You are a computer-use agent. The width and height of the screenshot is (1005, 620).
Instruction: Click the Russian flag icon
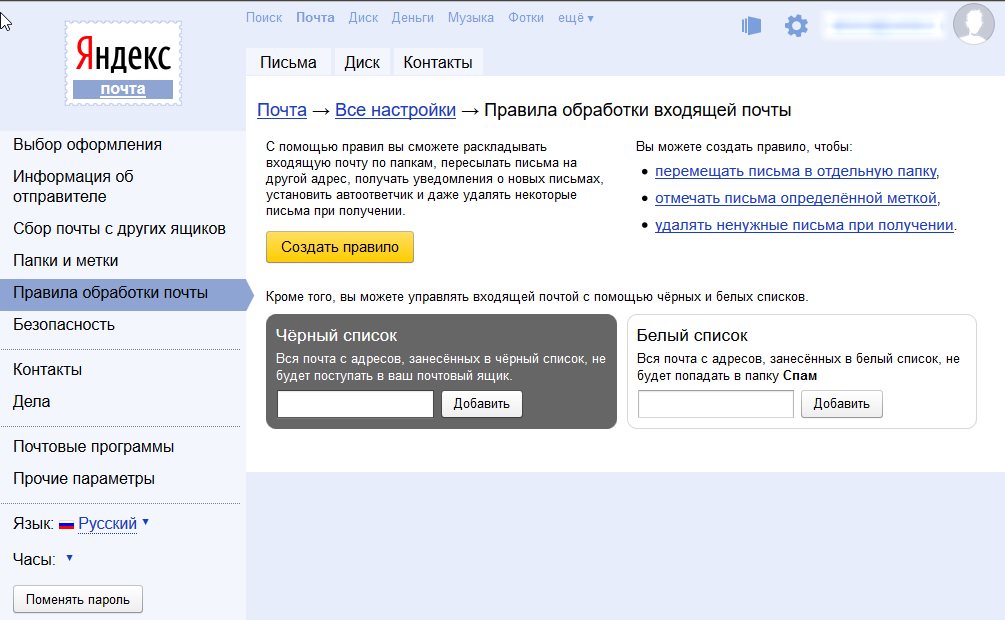[67, 524]
